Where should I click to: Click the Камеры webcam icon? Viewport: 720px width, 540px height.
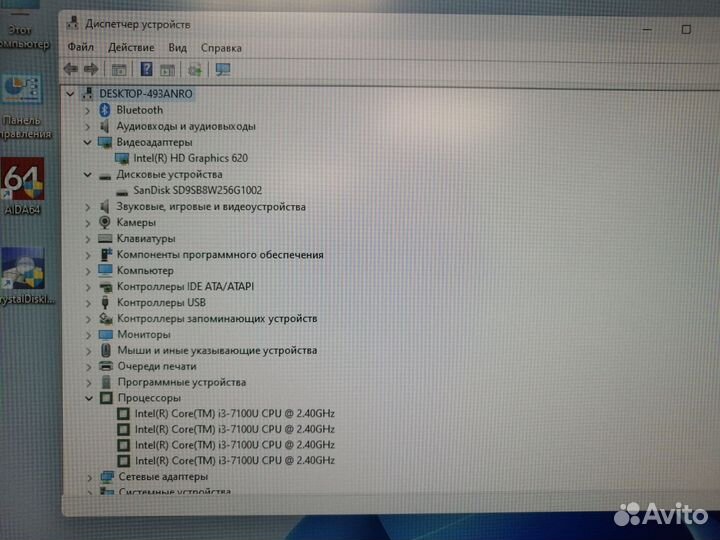click(x=105, y=222)
